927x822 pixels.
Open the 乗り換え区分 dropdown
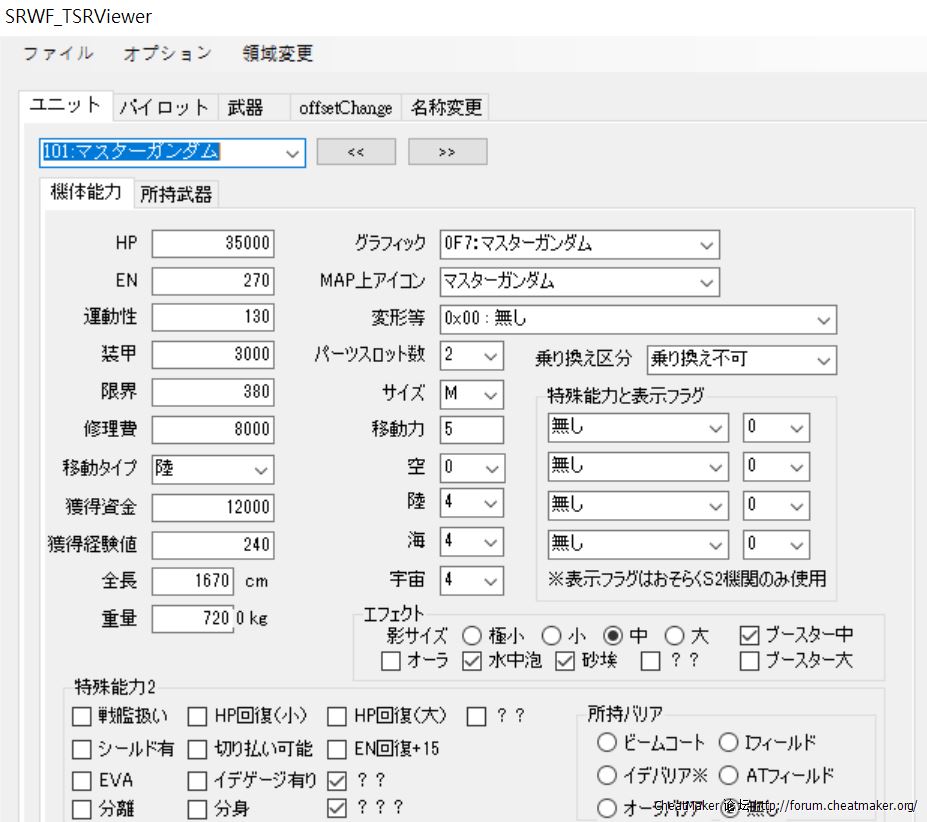pyautogui.click(x=823, y=359)
